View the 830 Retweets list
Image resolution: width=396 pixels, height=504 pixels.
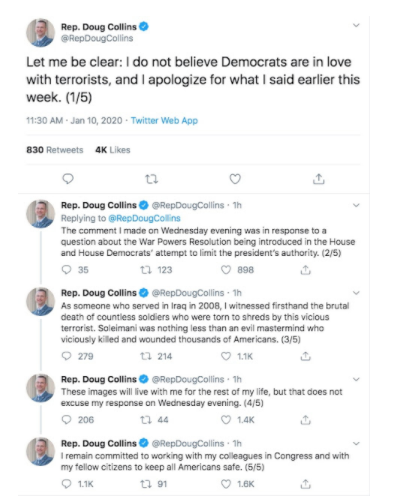coord(55,150)
